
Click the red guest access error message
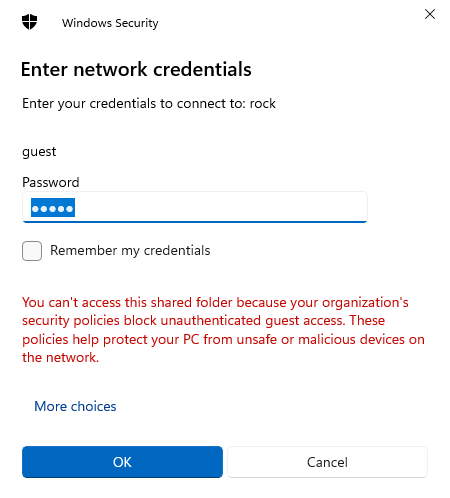tap(223, 330)
